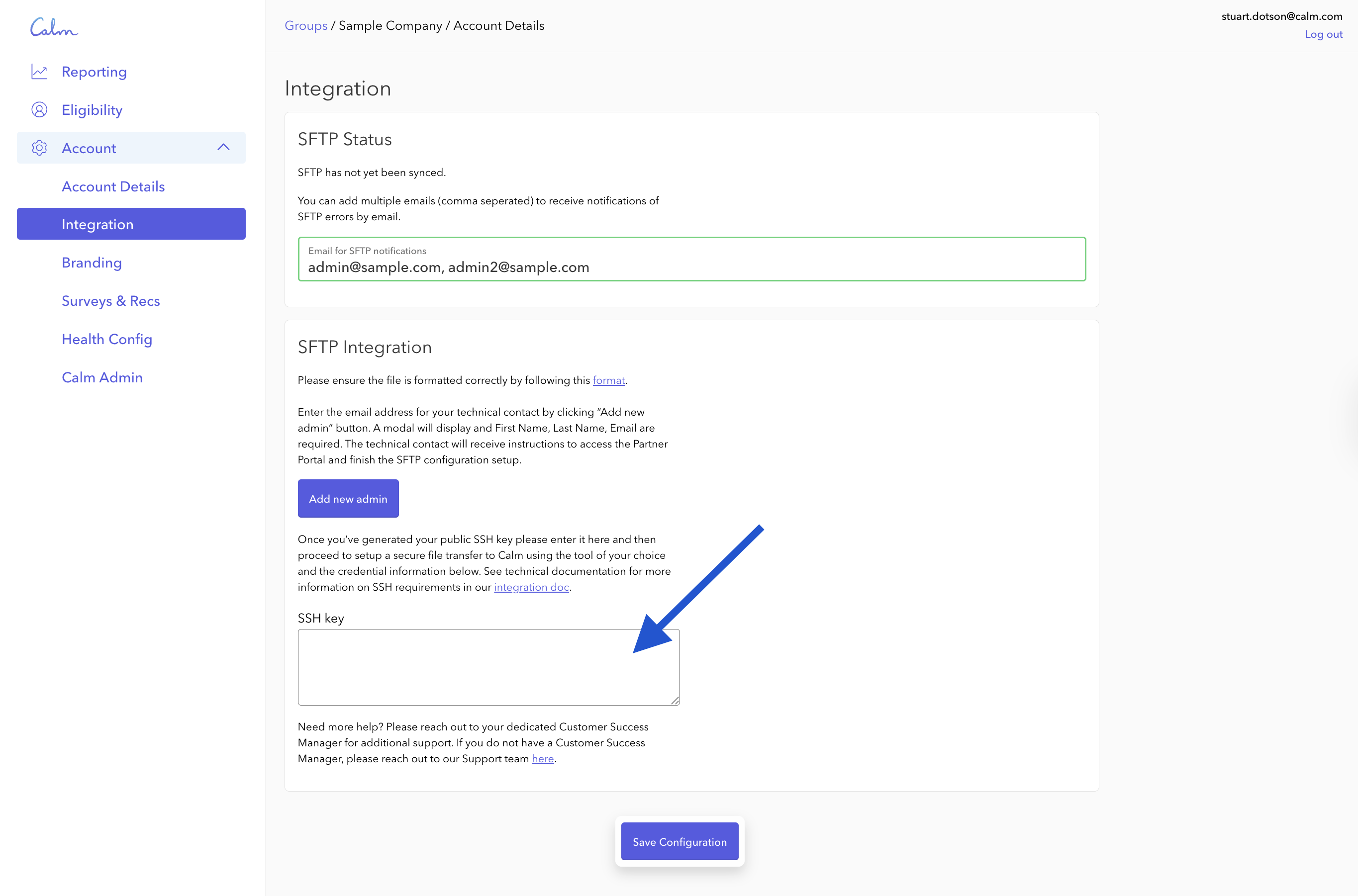Go to Branding settings
The height and width of the screenshot is (896, 1358).
[92, 262]
